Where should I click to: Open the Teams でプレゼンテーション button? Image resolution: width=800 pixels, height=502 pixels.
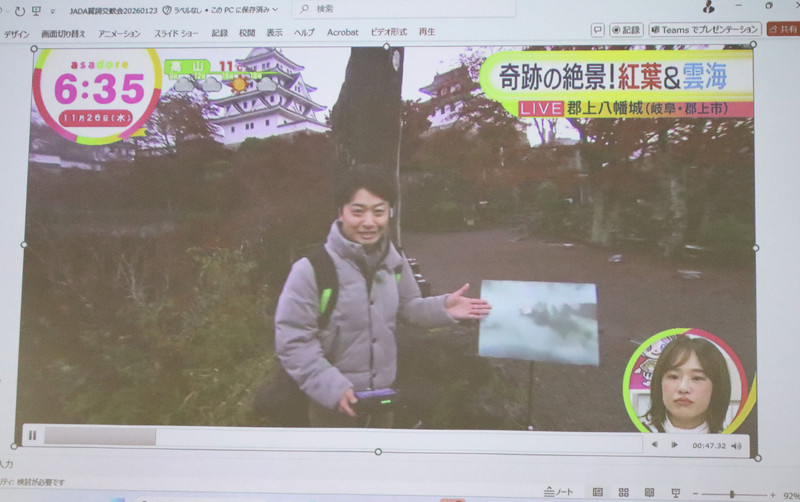point(704,30)
